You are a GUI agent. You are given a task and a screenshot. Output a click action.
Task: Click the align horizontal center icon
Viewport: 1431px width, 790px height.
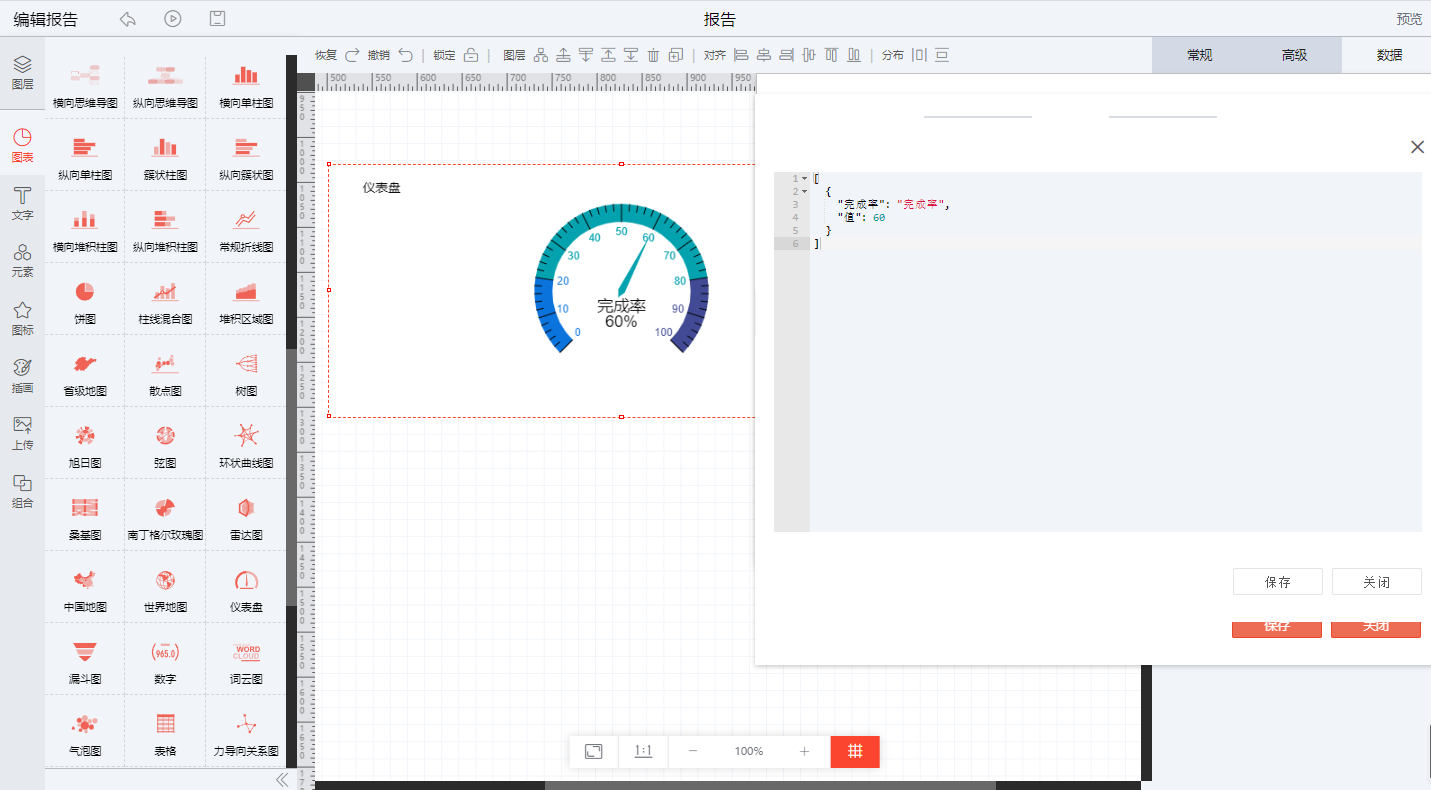tap(764, 55)
